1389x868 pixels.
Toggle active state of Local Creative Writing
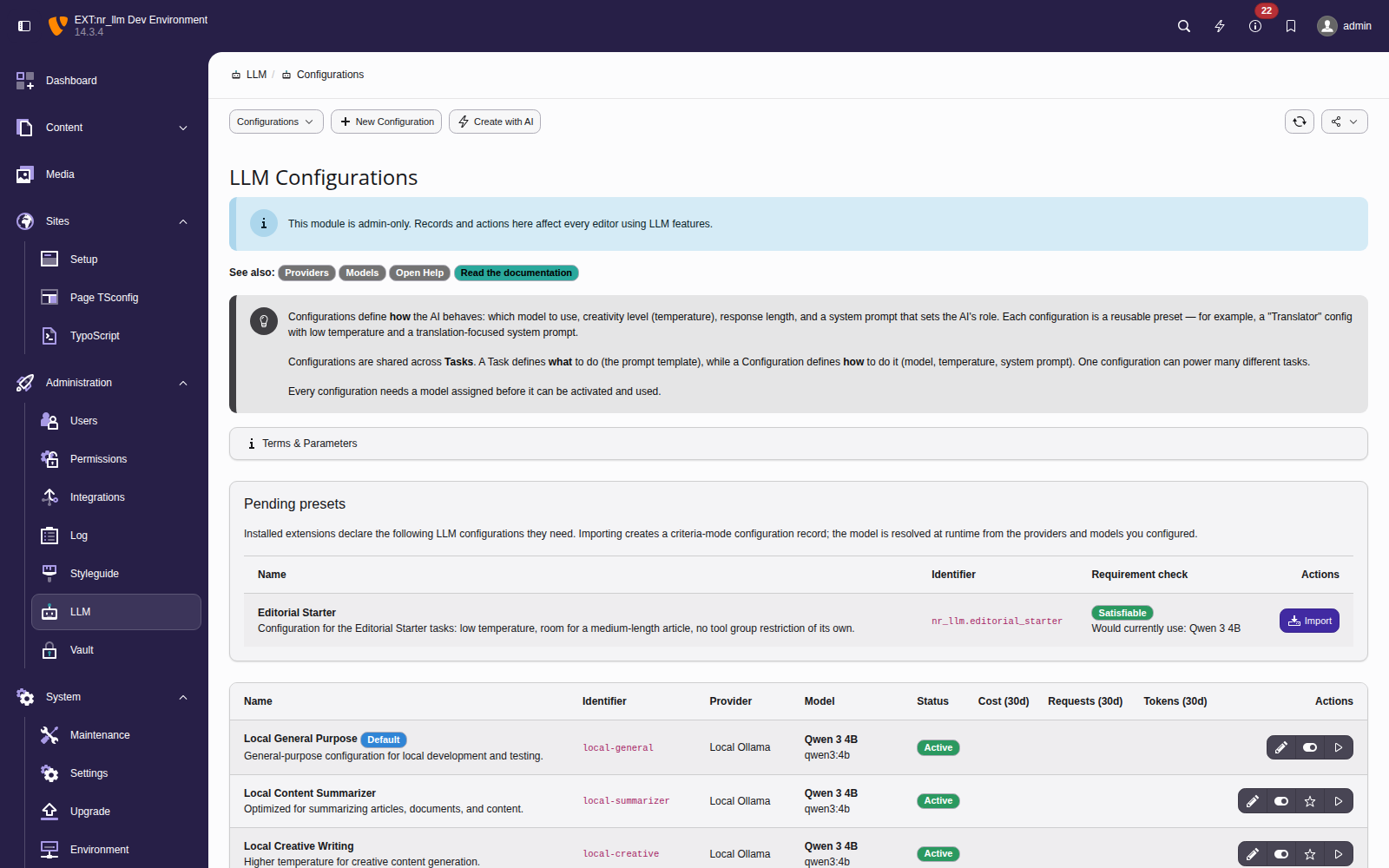[x=1281, y=854]
